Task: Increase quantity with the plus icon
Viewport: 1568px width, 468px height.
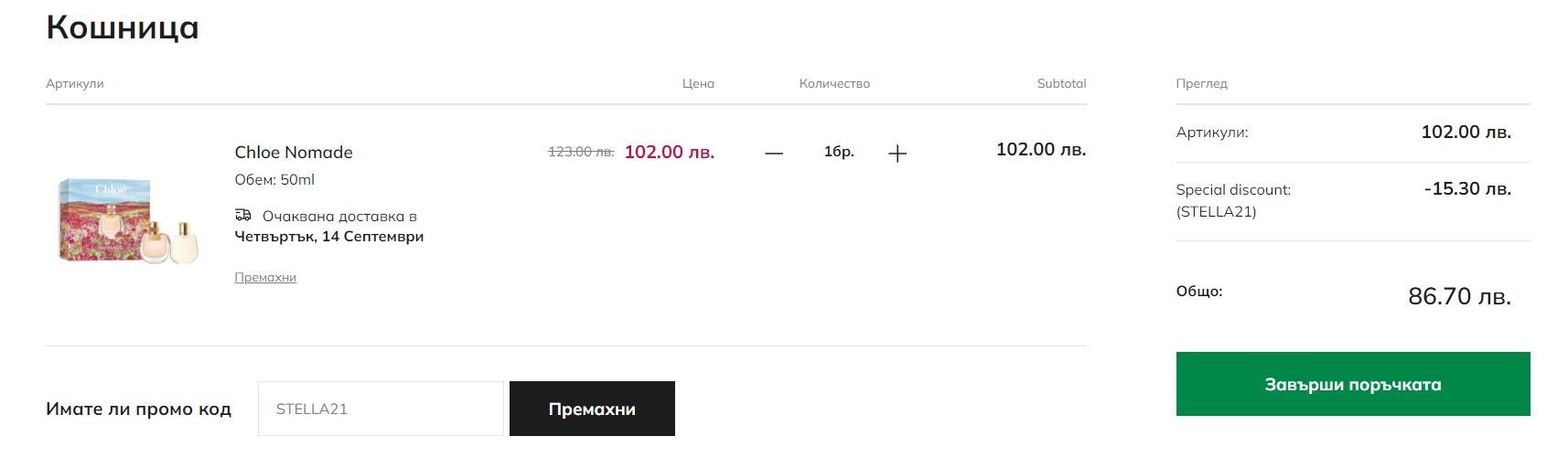Action: 897,154
